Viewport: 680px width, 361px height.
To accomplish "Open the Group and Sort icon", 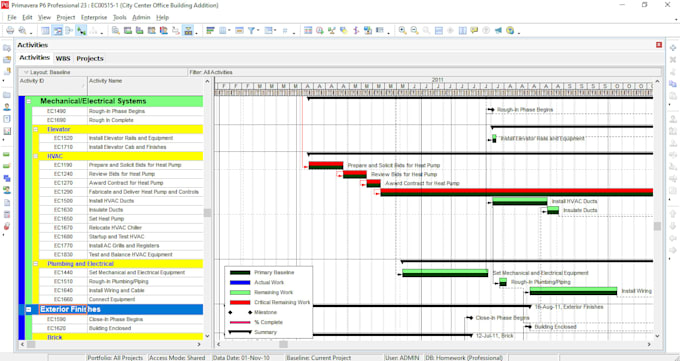I will point(268,30).
